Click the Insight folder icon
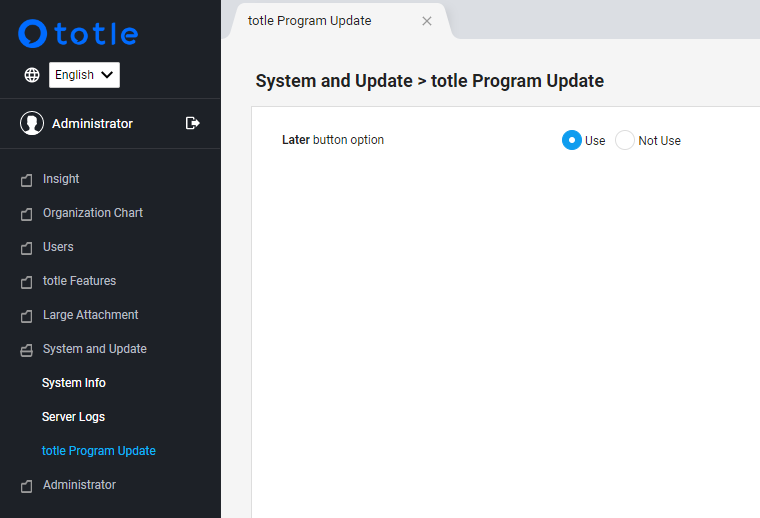The image size is (760, 518). (x=27, y=180)
